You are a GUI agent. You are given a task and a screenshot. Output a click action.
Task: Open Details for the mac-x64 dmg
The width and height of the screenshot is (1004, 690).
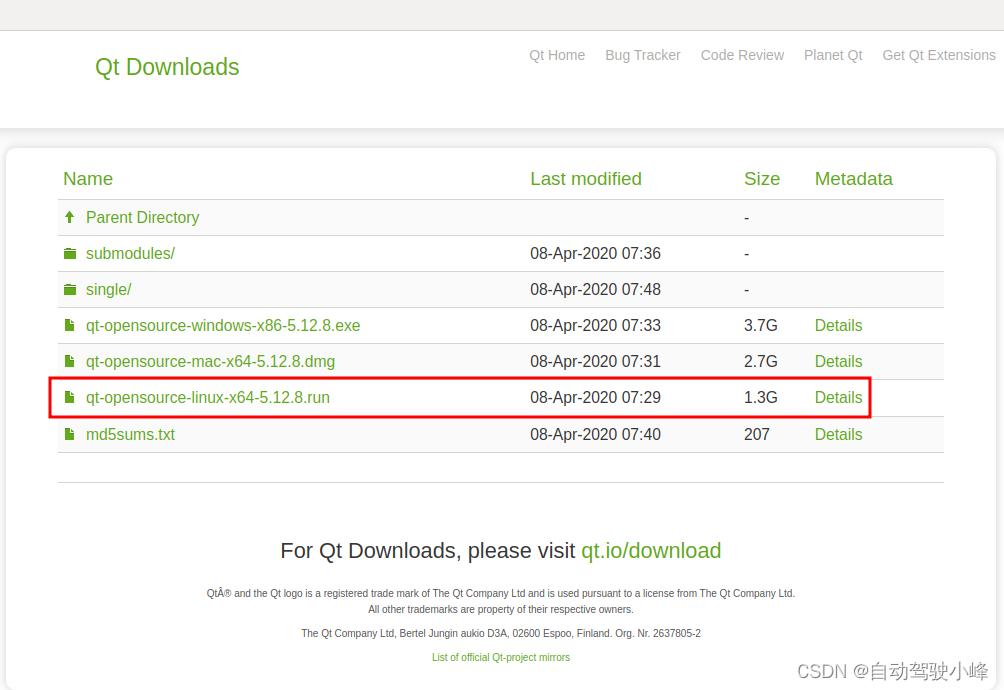click(838, 361)
